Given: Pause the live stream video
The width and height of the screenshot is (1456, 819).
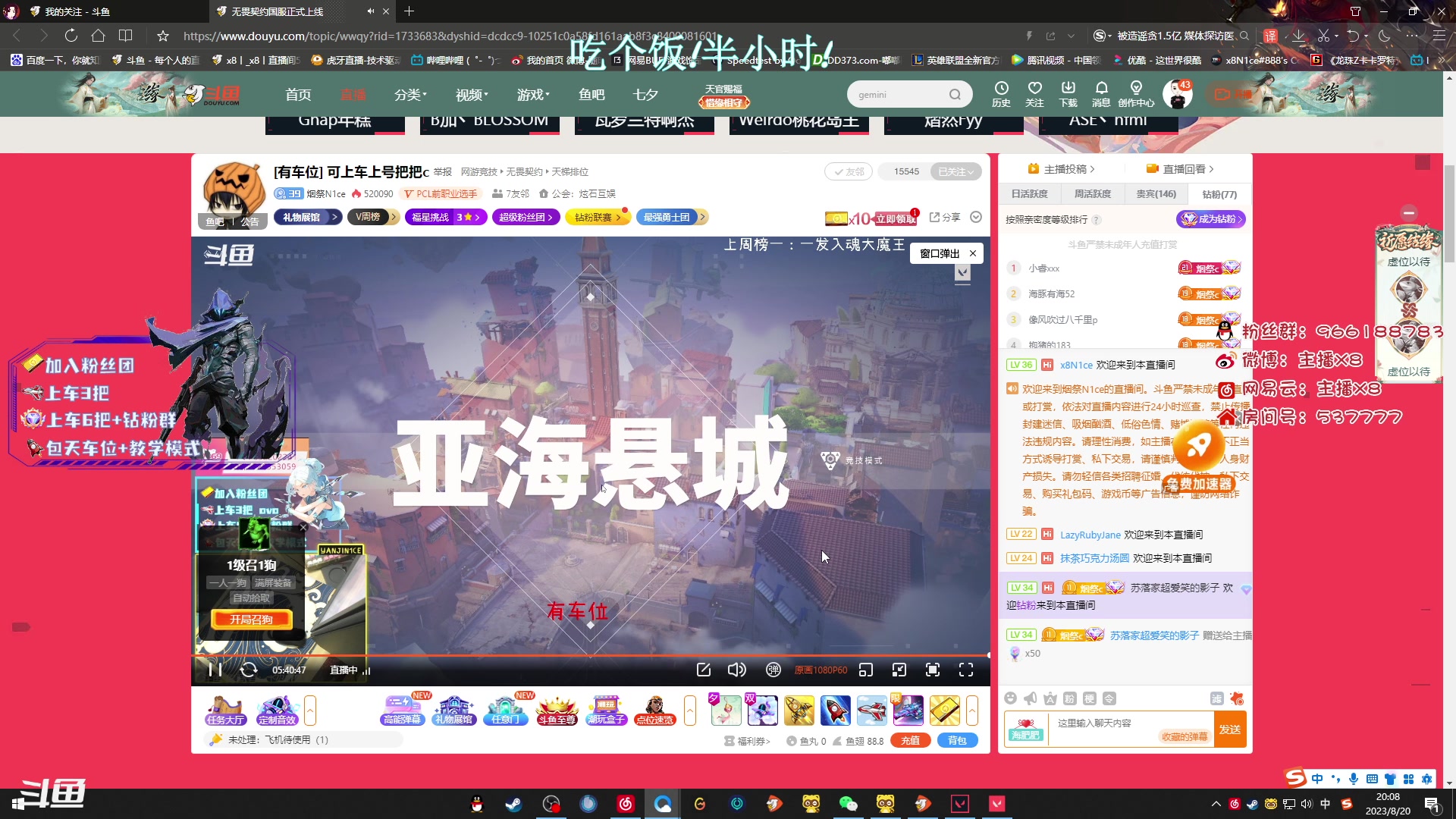Looking at the screenshot, I should [215, 670].
